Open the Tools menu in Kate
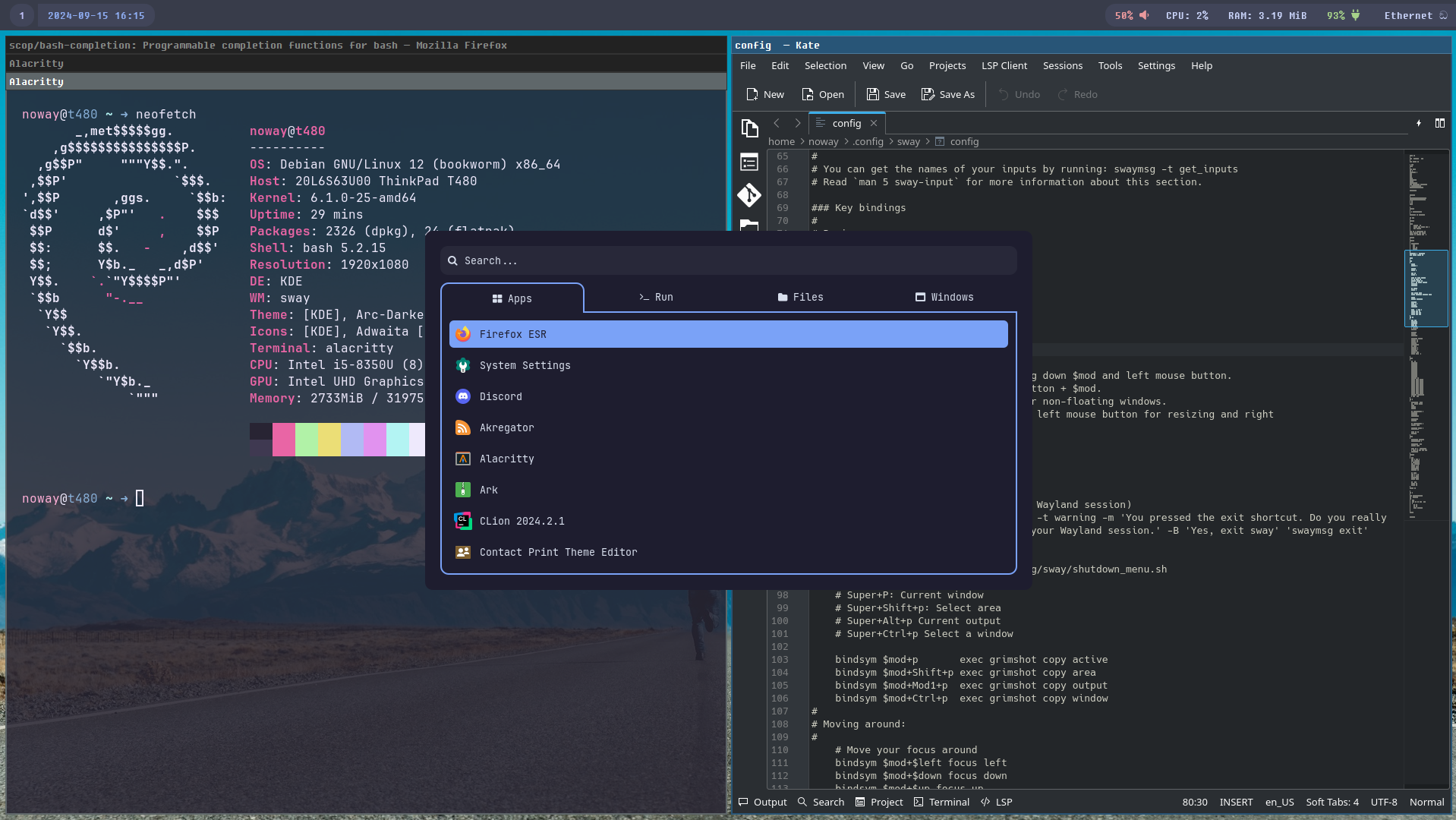This screenshot has width=1456, height=820. point(1110,65)
